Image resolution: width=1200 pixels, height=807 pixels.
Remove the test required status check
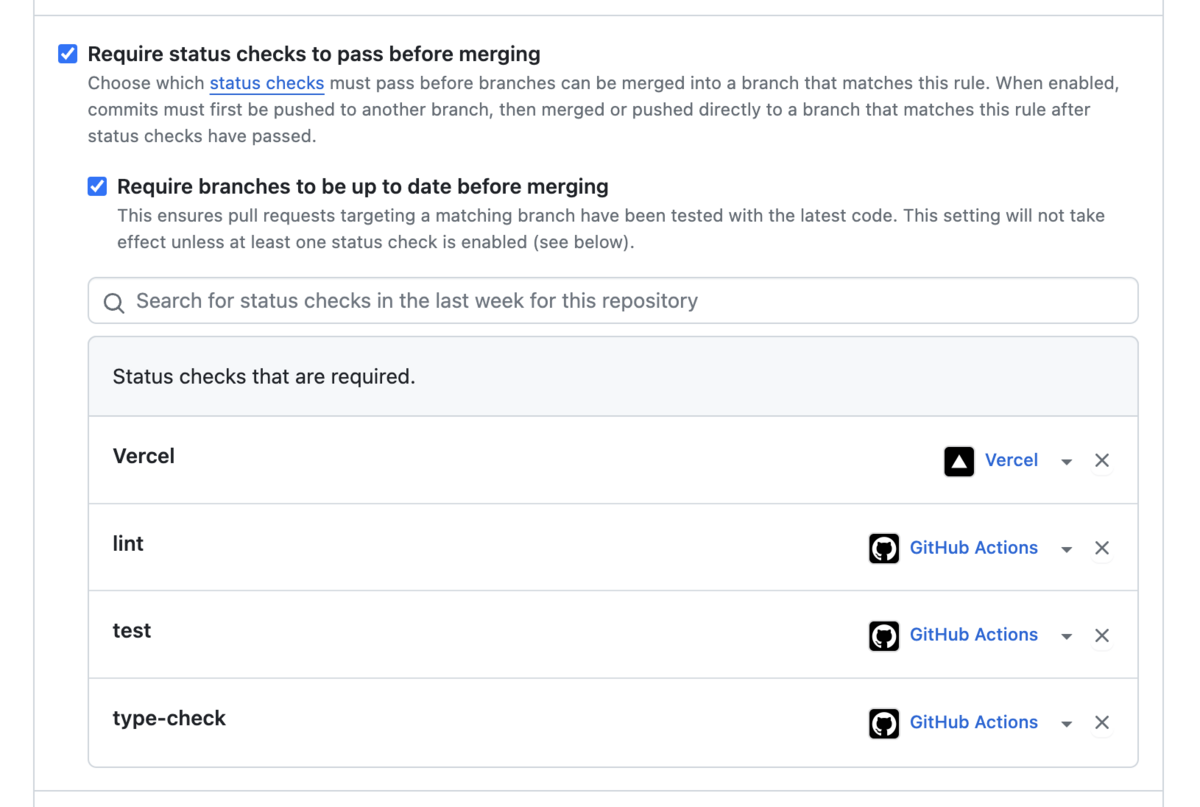pos(1102,635)
